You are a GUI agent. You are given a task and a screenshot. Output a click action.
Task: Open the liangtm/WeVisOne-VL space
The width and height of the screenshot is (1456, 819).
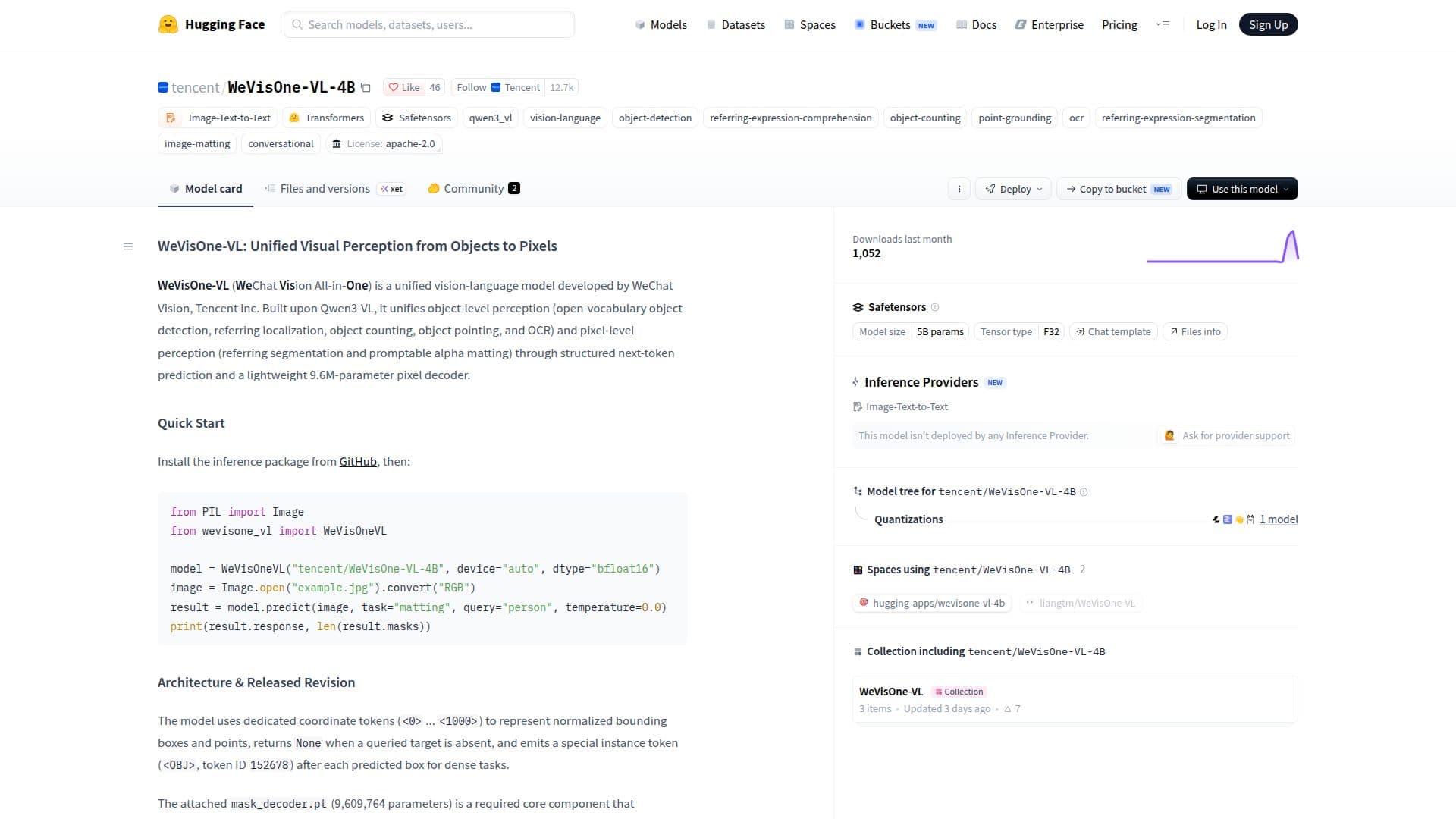(x=1081, y=603)
